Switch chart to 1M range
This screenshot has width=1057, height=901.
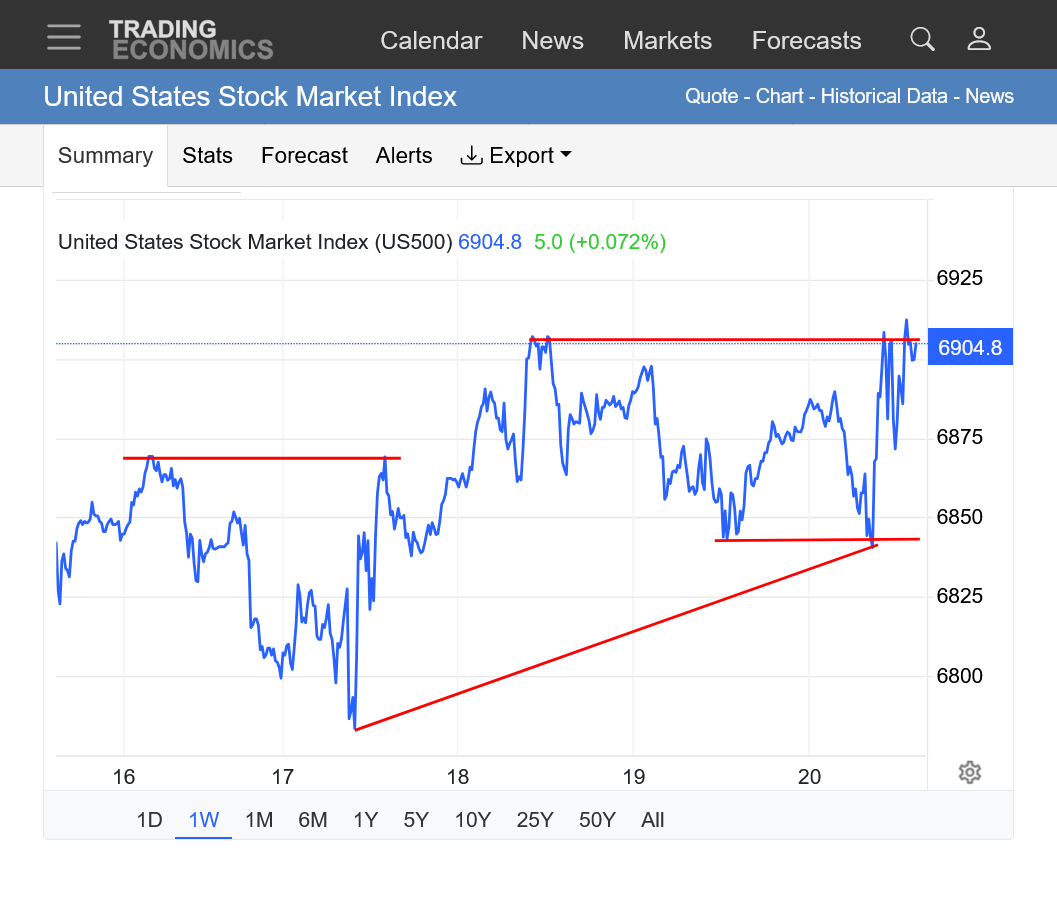(x=259, y=820)
